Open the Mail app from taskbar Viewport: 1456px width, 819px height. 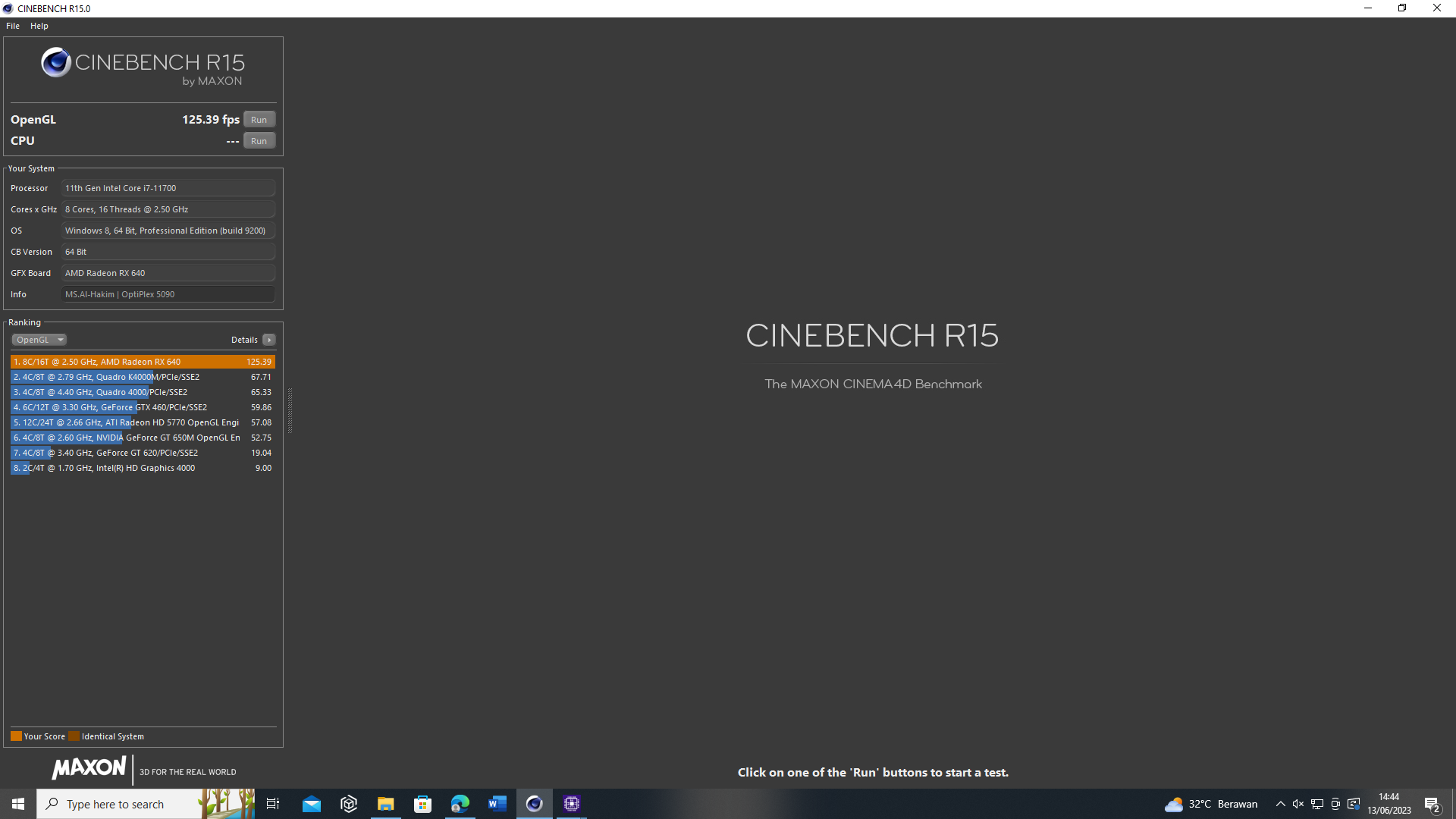pos(312,804)
